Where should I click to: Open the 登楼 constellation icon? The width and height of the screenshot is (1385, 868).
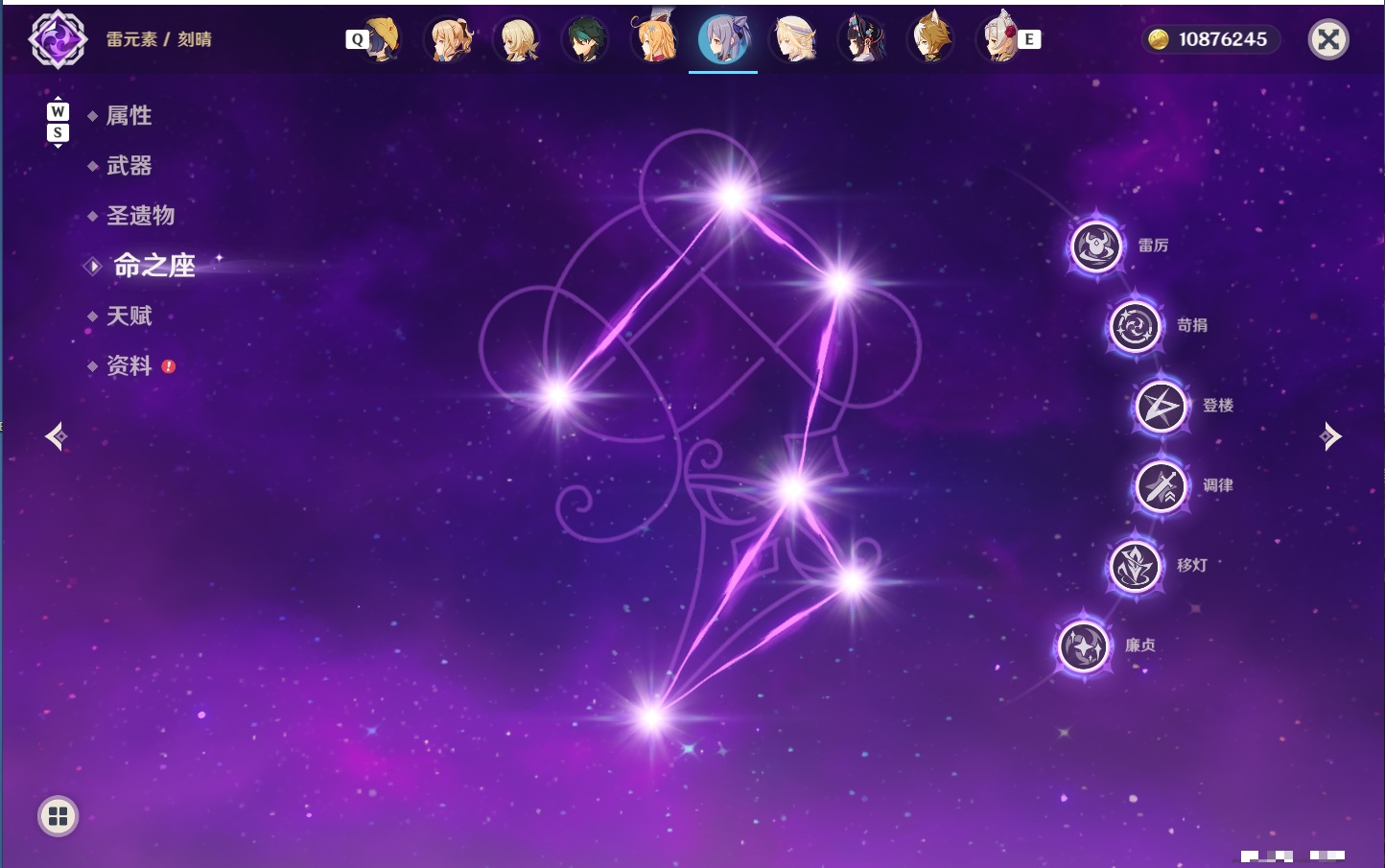1161,406
